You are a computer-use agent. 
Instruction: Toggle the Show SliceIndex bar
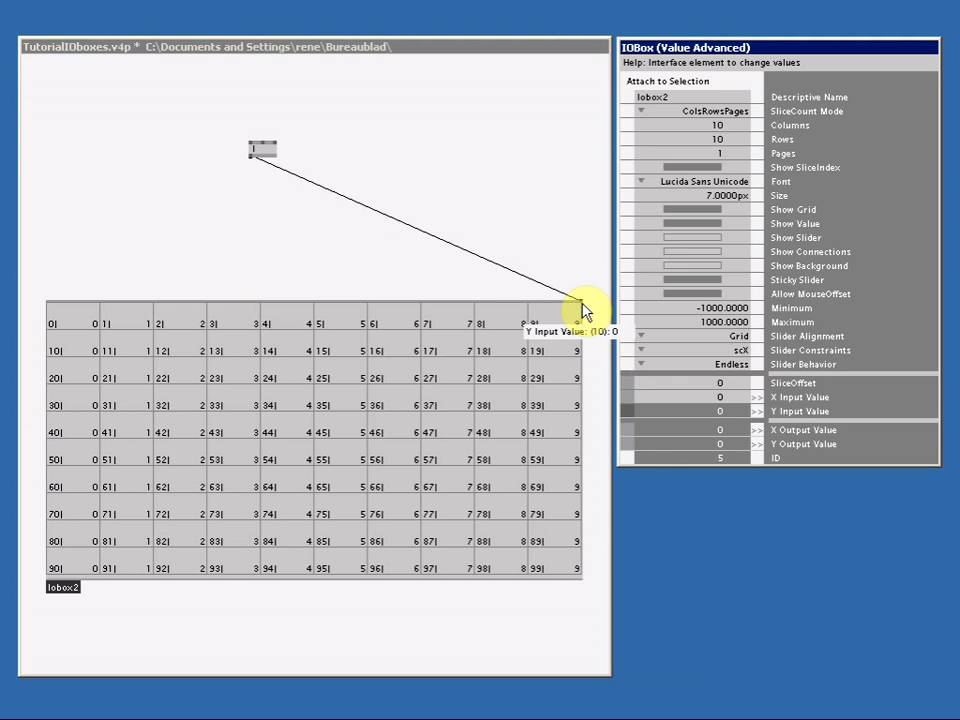point(692,167)
